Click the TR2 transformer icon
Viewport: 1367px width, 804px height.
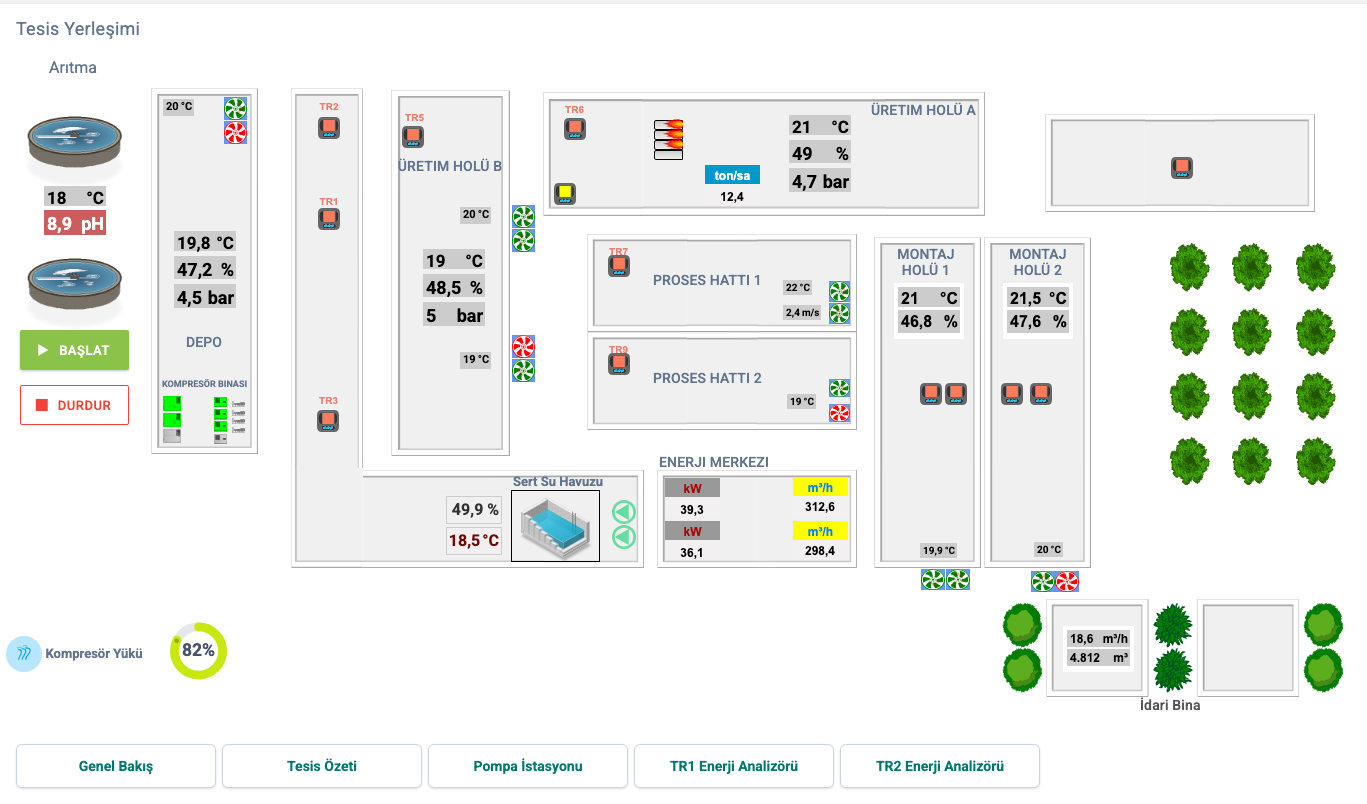tap(329, 128)
